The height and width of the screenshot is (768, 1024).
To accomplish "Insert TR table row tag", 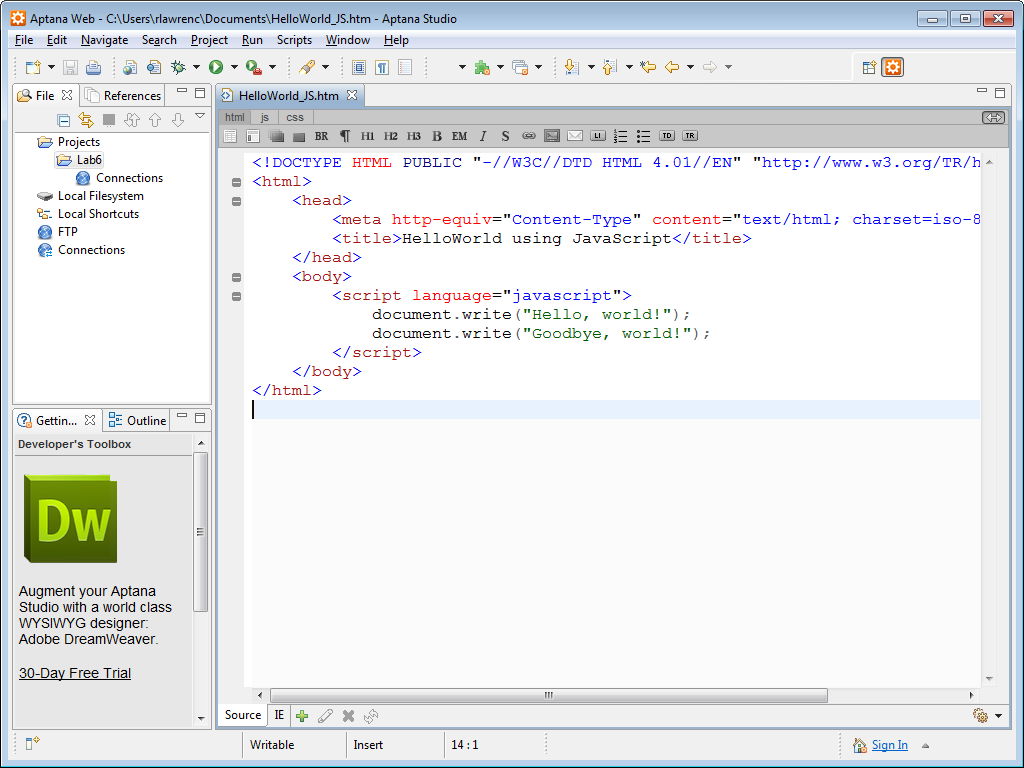I will tap(690, 136).
